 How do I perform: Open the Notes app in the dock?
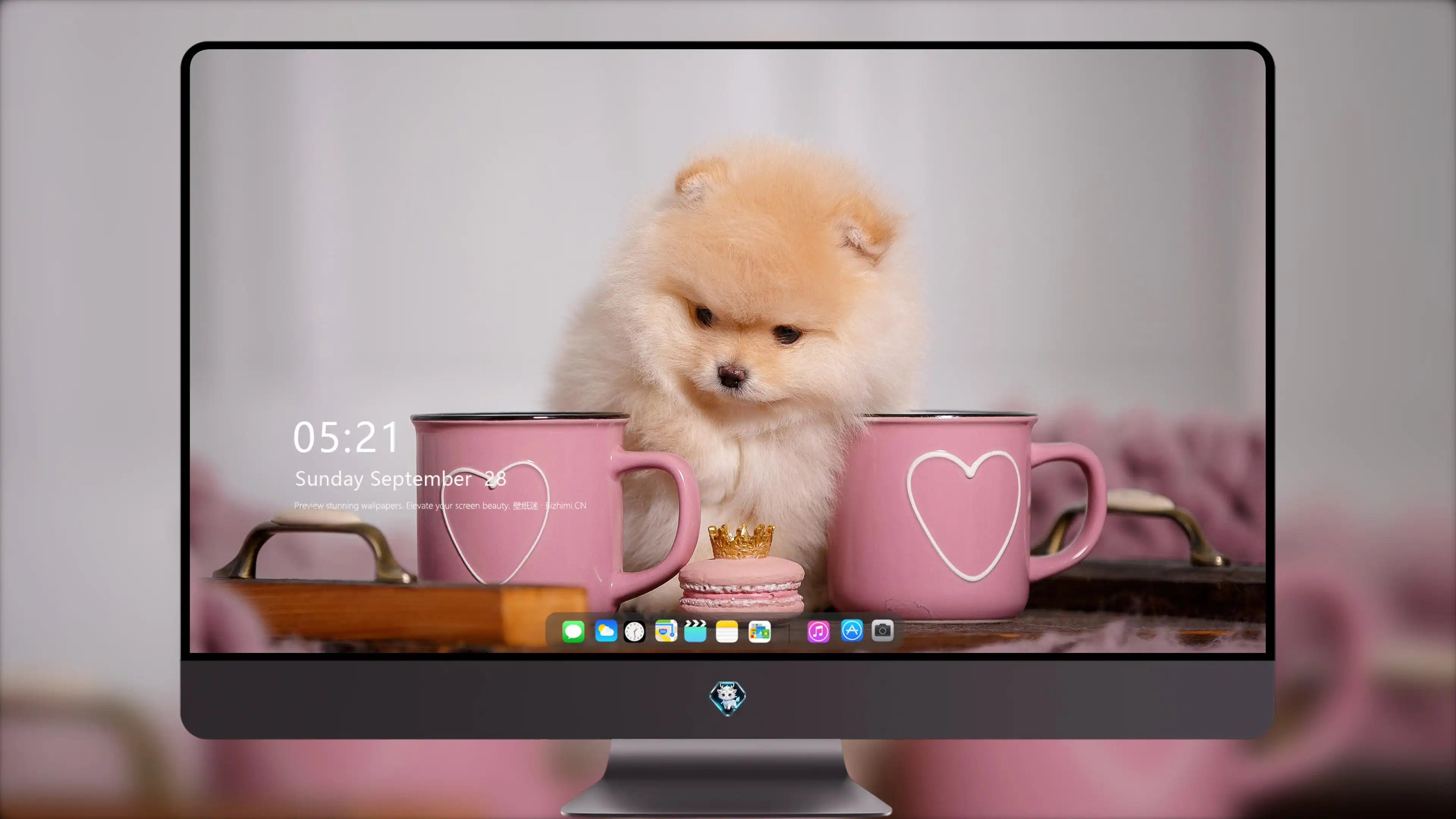pyautogui.click(x=727, y=631)
